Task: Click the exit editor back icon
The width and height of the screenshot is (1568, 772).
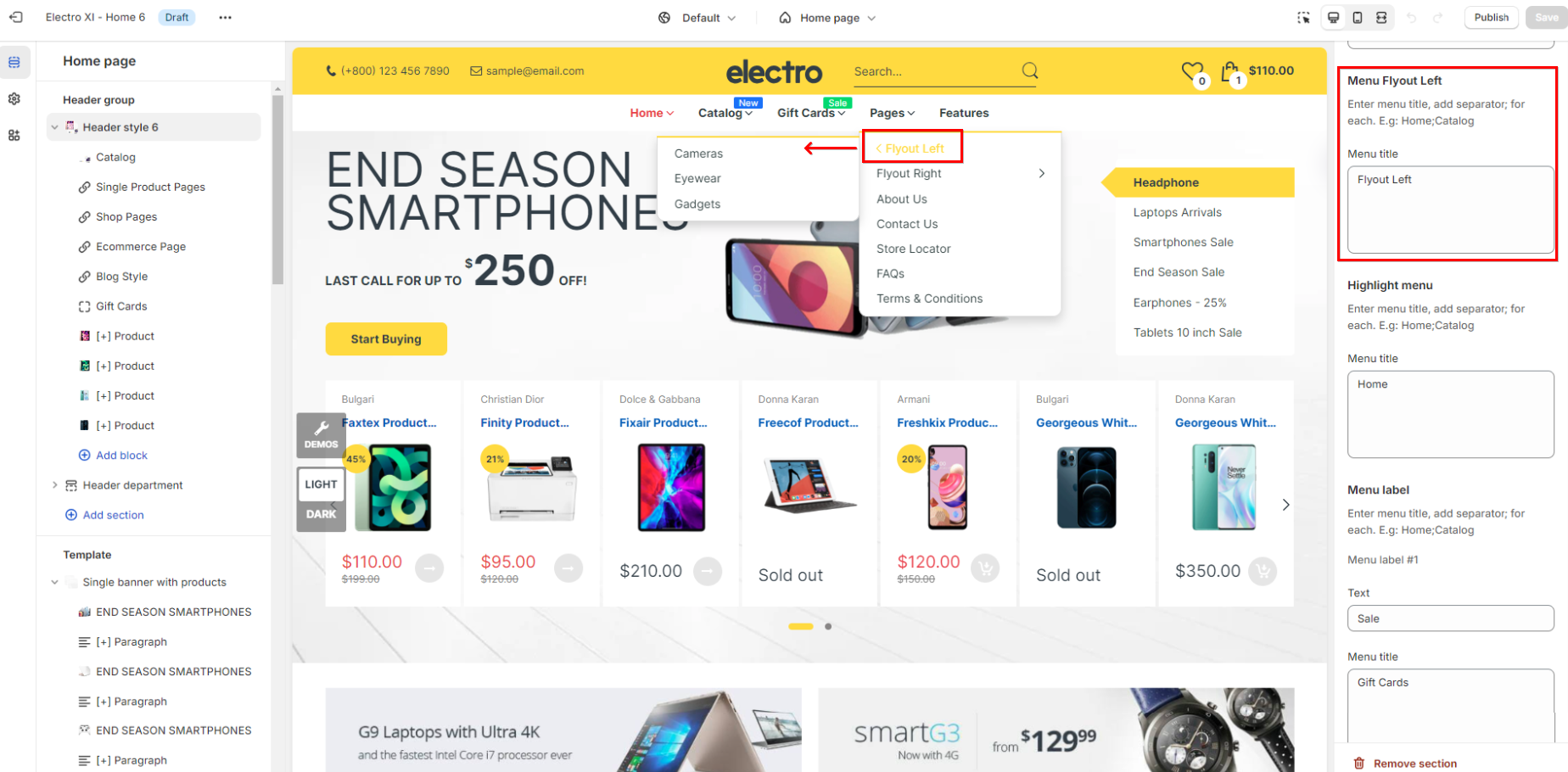Action: click(16, 17)
